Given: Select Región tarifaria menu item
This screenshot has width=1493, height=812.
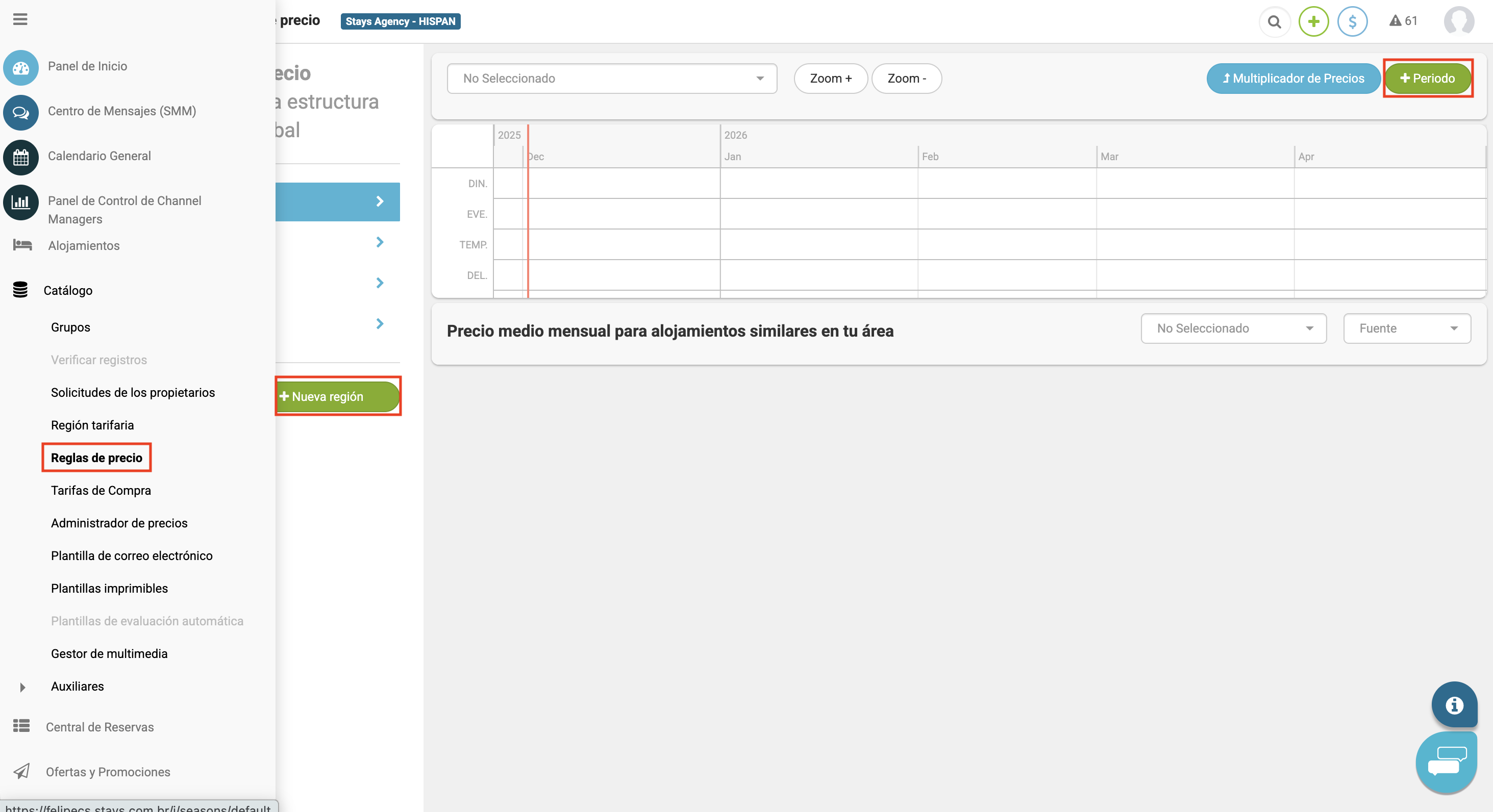Looking at the screenshot, I should click(92, 425).
